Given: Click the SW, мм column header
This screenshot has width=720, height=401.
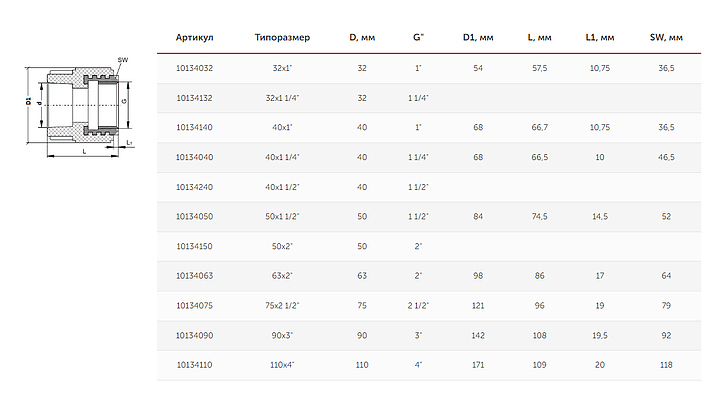Looking at the screenshot, I should pyautogui.click(x=666, y=38).
